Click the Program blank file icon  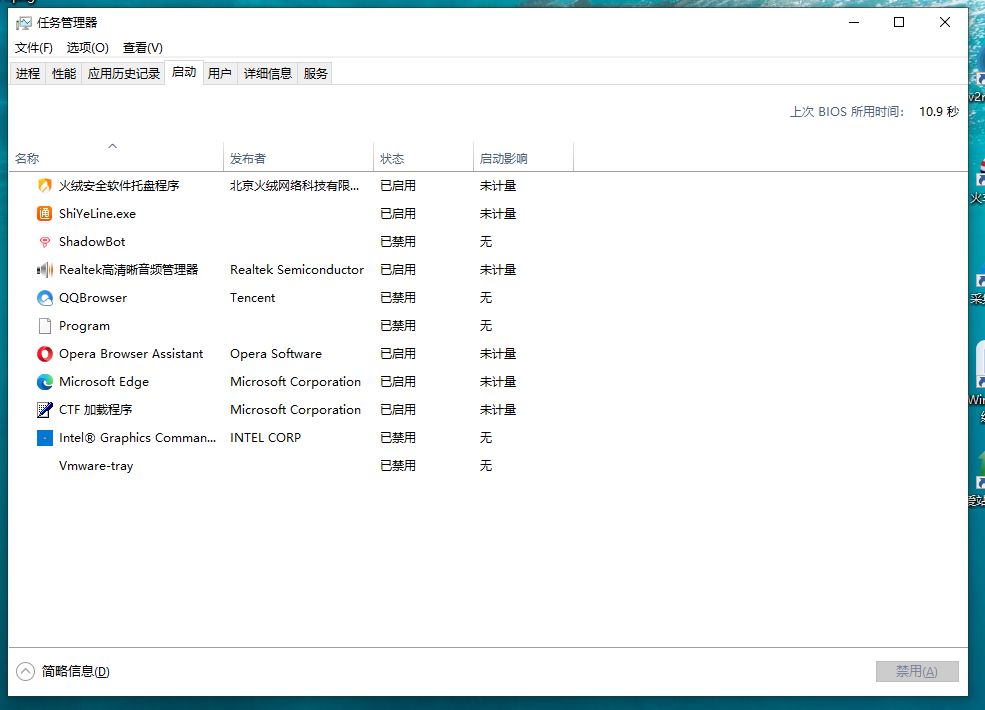pyautogui.click(x=45, y=326)
